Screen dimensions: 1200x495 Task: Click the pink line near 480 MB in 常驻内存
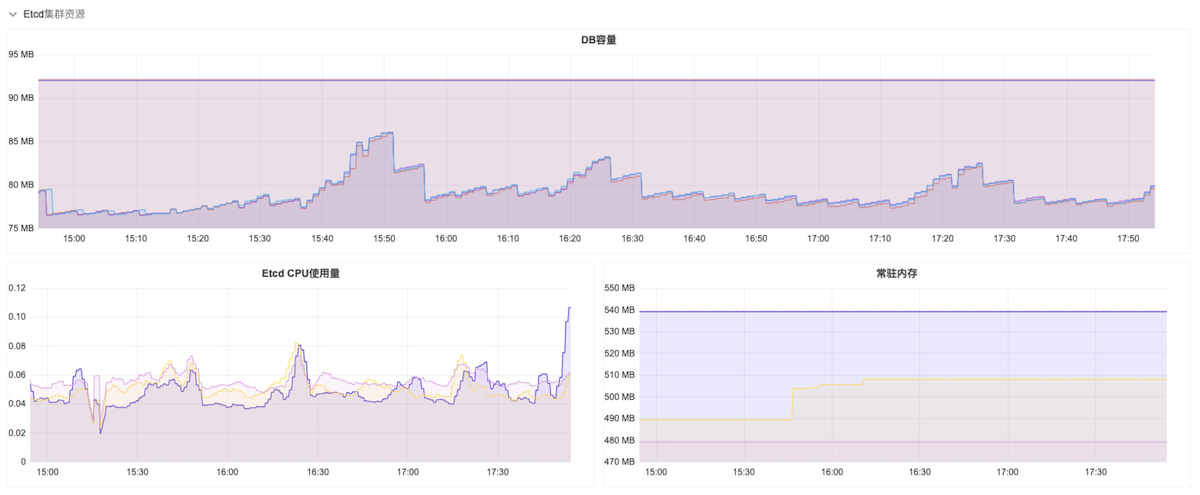click(900, 442)
